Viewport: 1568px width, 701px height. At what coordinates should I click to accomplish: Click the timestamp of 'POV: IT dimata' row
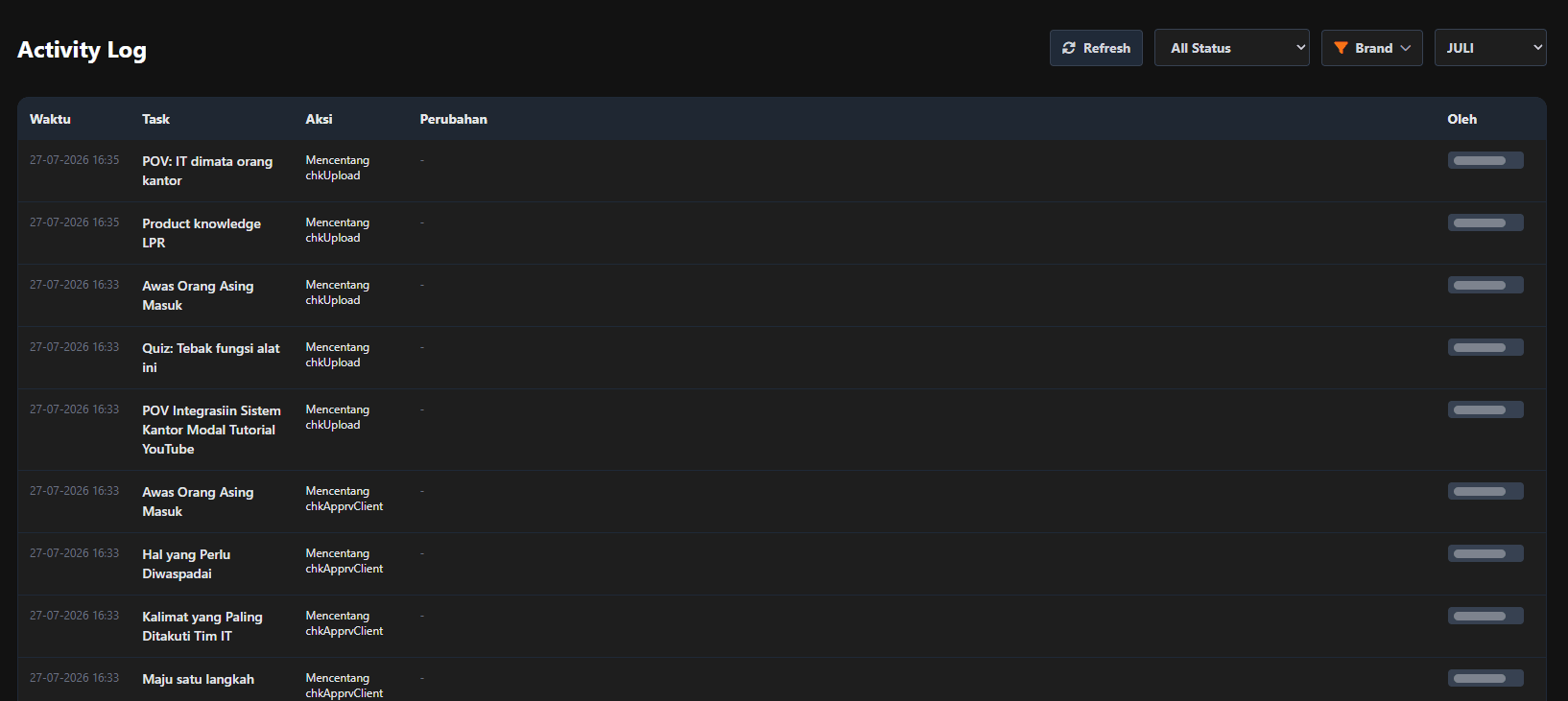[74, 160]
